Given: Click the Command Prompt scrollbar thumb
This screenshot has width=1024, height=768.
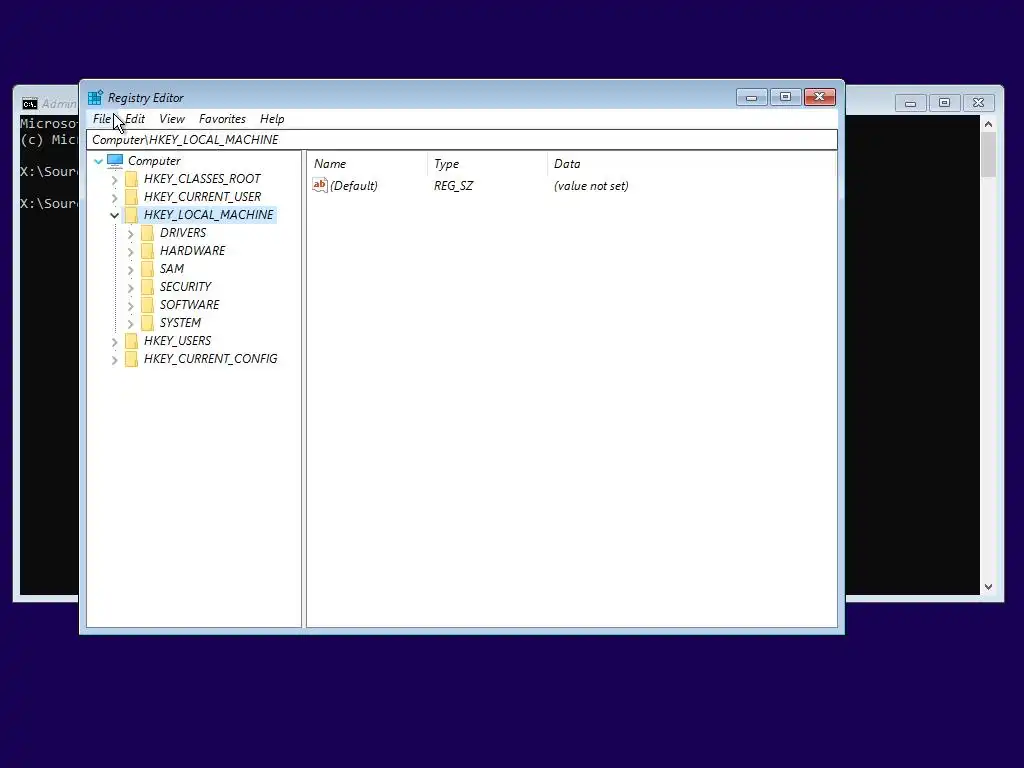Looking at the screenshot, I should [x=988, y=155].
